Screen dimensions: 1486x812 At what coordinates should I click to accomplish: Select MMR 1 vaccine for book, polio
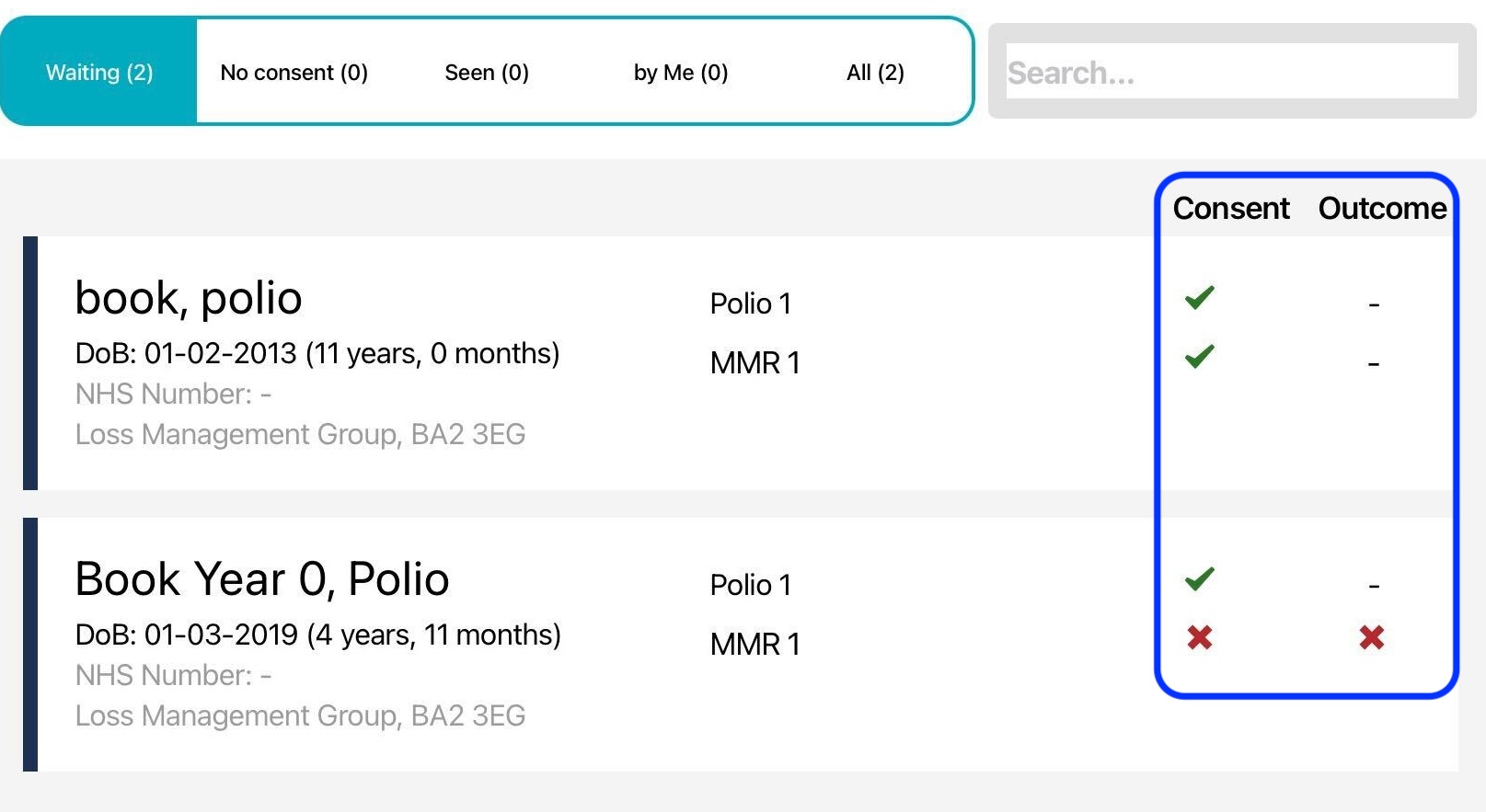tap(755, 363)
